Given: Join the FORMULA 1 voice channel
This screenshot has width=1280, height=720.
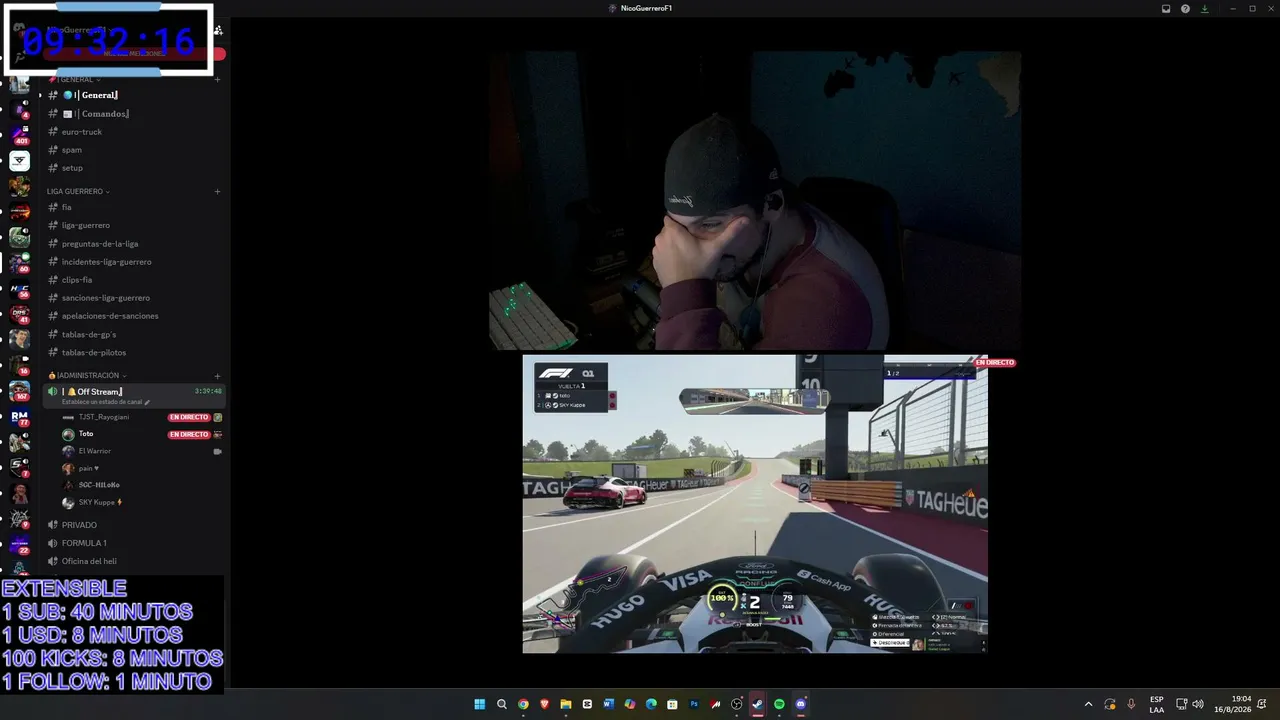Looking at the screenshot, I should click(135, 543).
